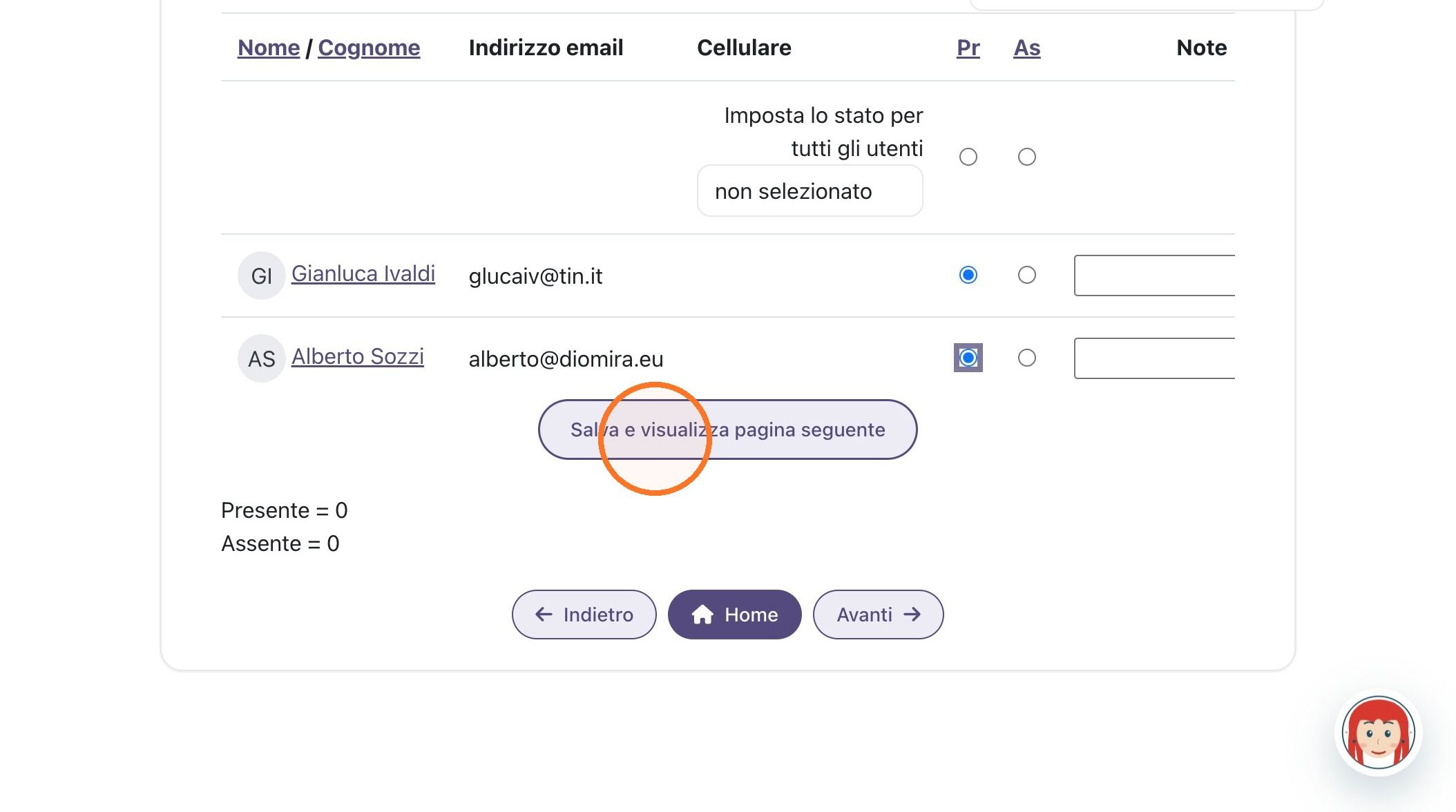Click Salva e visualizza pagina seguente
The image size is (1456, 812).
(x=727, y=429)
